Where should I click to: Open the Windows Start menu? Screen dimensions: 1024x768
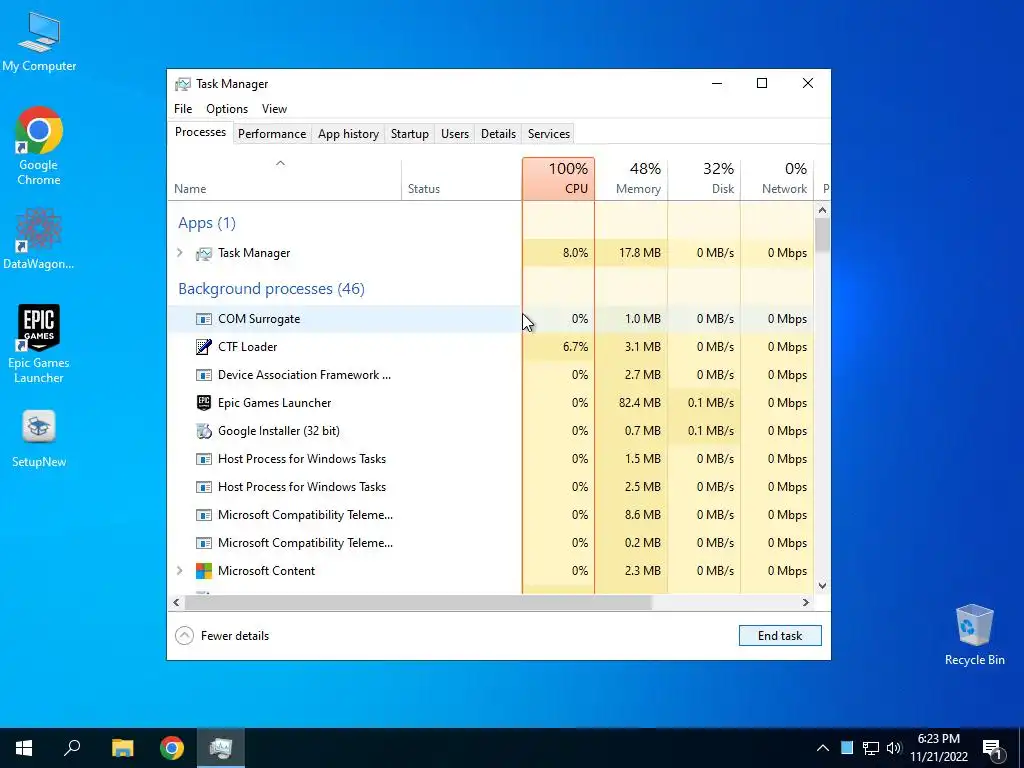[24, 748]
